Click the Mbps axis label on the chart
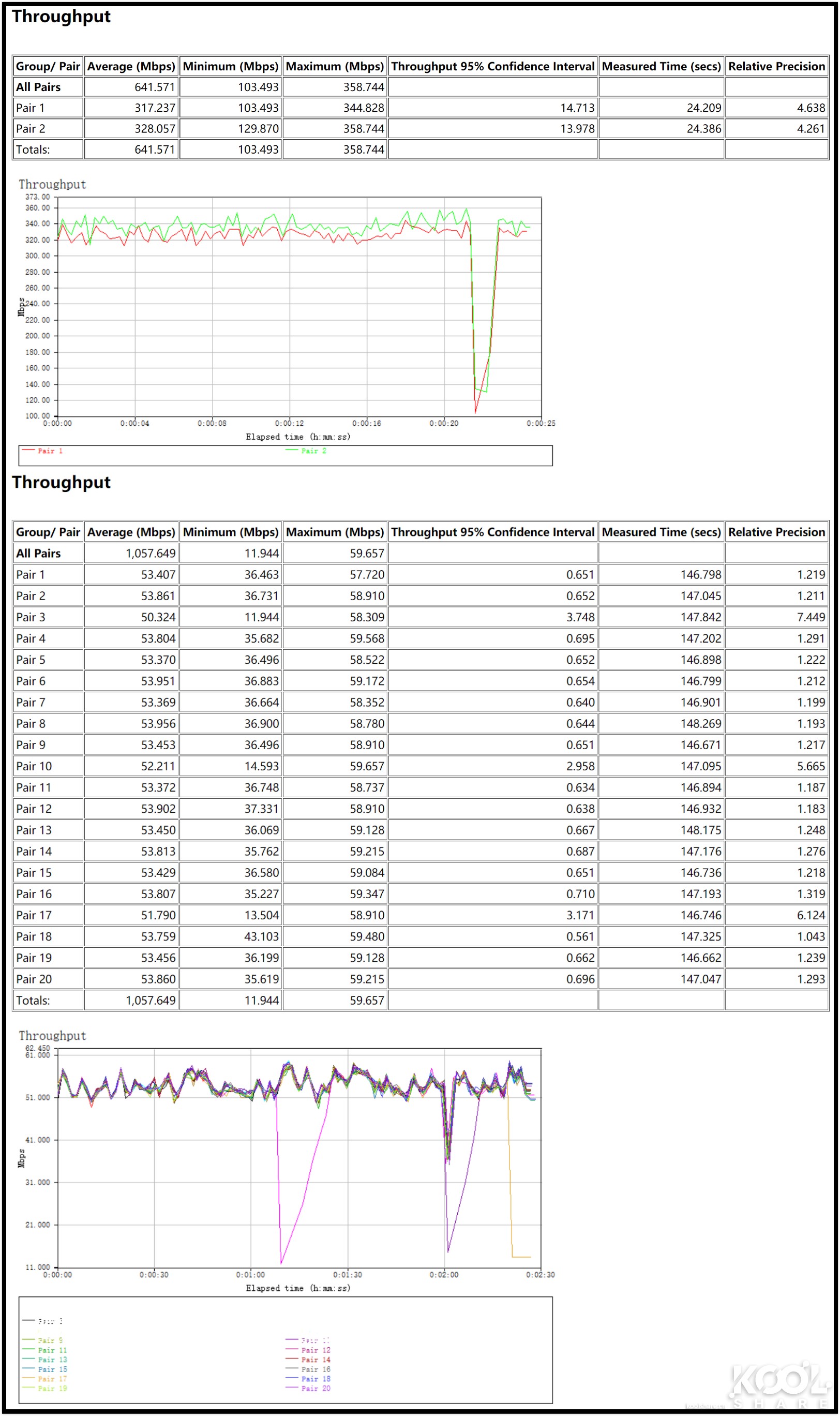The height and width of the screenshot is (1416, 840). coord(21,306)
